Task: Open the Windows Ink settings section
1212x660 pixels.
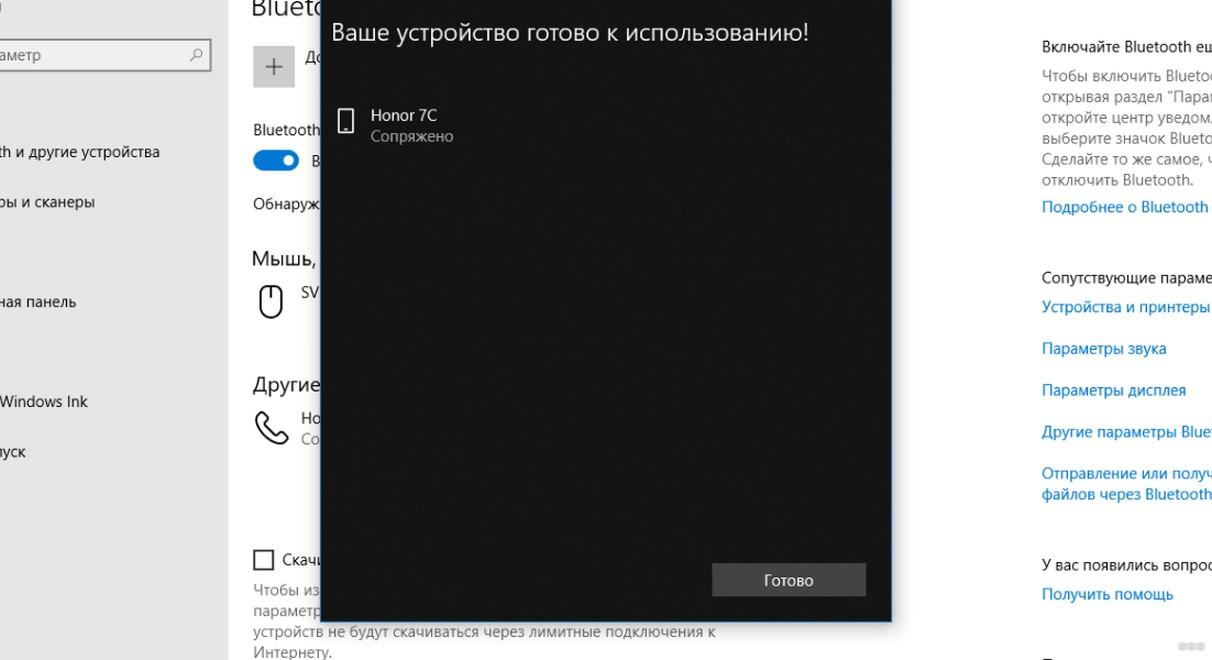Action: 44,402
